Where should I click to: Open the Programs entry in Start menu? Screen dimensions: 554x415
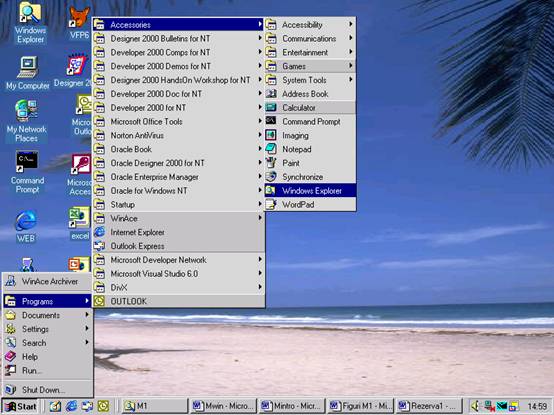pos(48,301)
